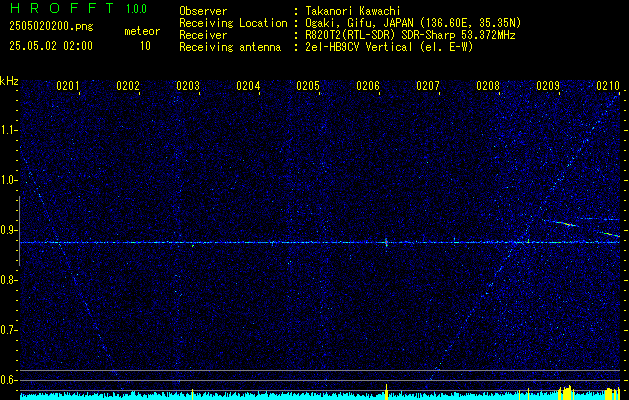The width and height of the screenshot is (629, 400).
Task: Click the Receiver field label
Action: (203, 35)
